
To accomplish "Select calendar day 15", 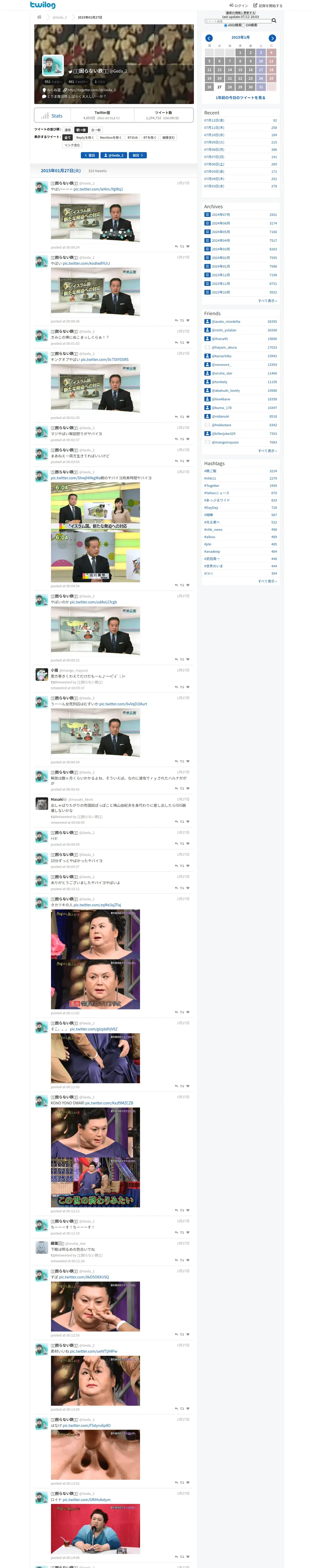I will click(240, 70).
